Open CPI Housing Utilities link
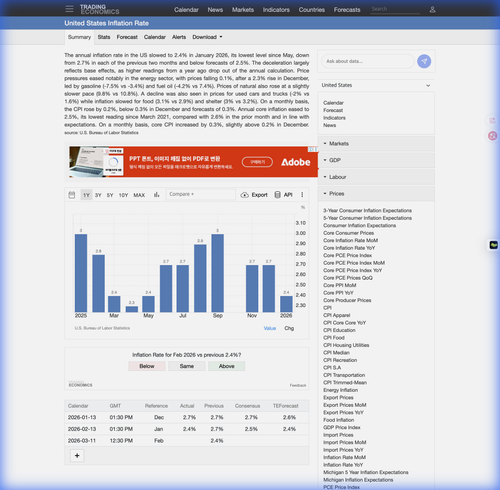The image size is (500, 490). 346,345
